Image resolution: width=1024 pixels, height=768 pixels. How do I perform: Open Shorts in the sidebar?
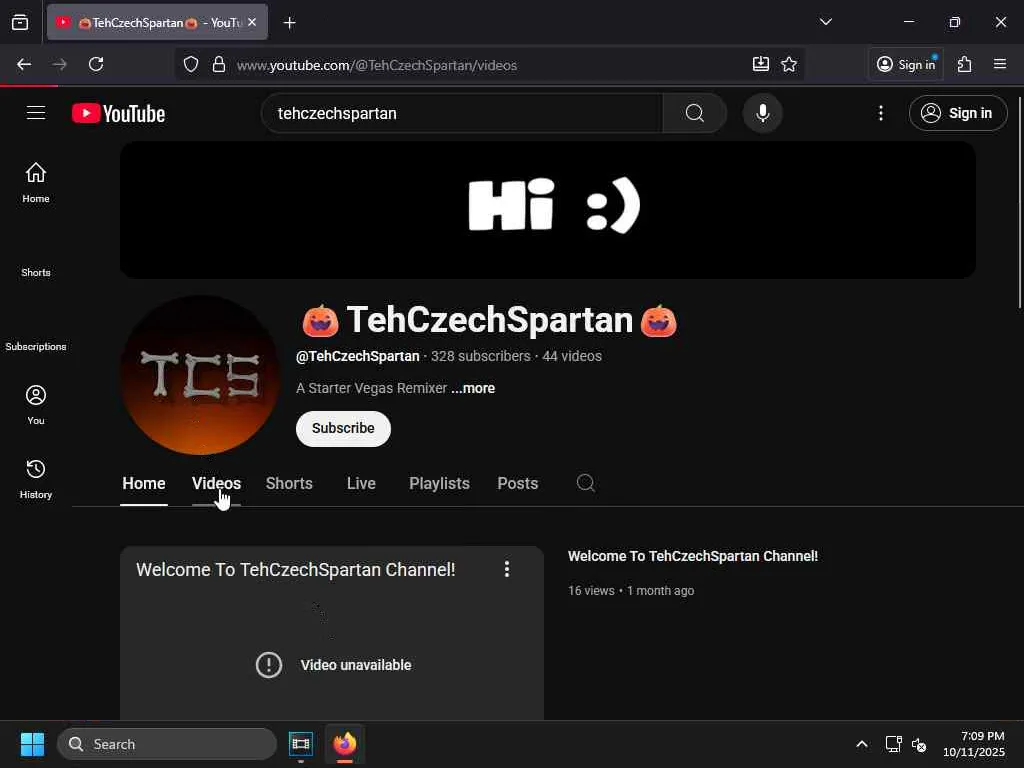pyautogui.click(x=36, y=272)
